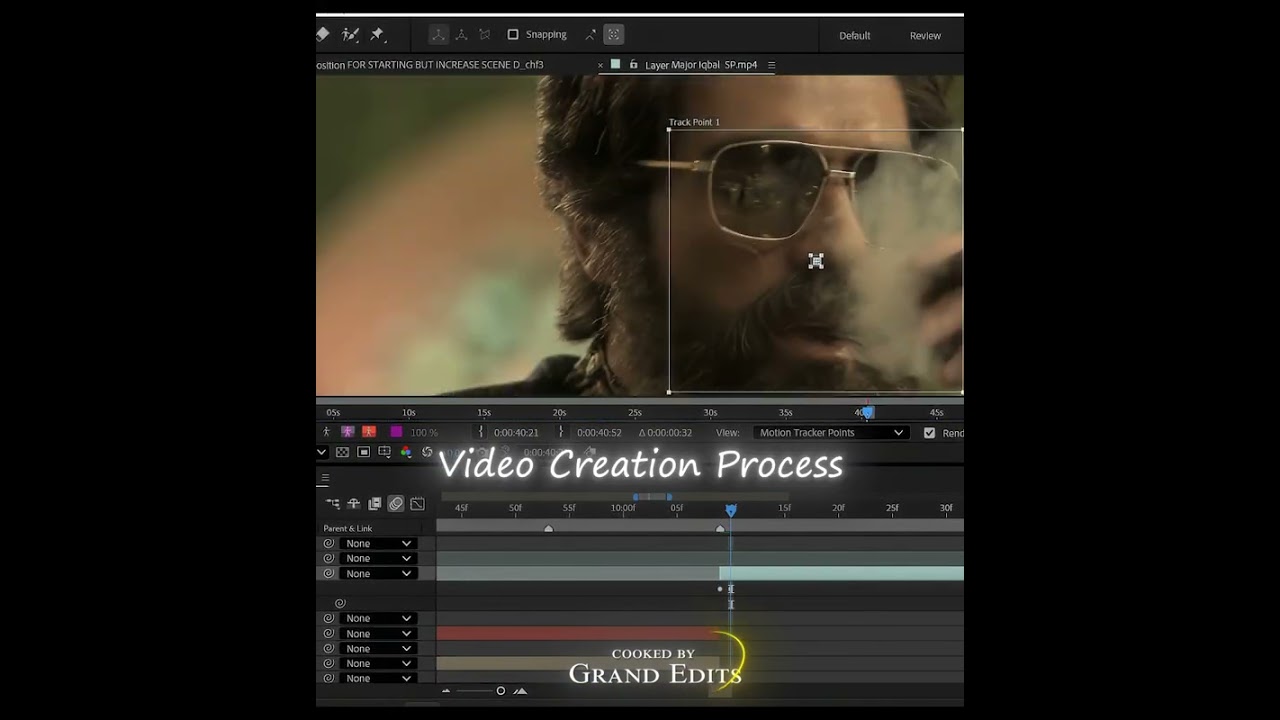Open the composition tab ending in D_chf3
Image resolution: width=1280 pixels, height=720 pixels.
coord(430,65)
